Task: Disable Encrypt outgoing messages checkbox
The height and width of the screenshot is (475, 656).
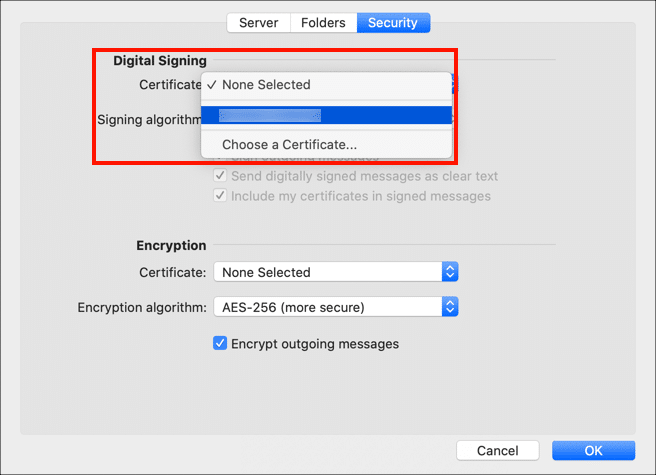Action: coord(220,344)
